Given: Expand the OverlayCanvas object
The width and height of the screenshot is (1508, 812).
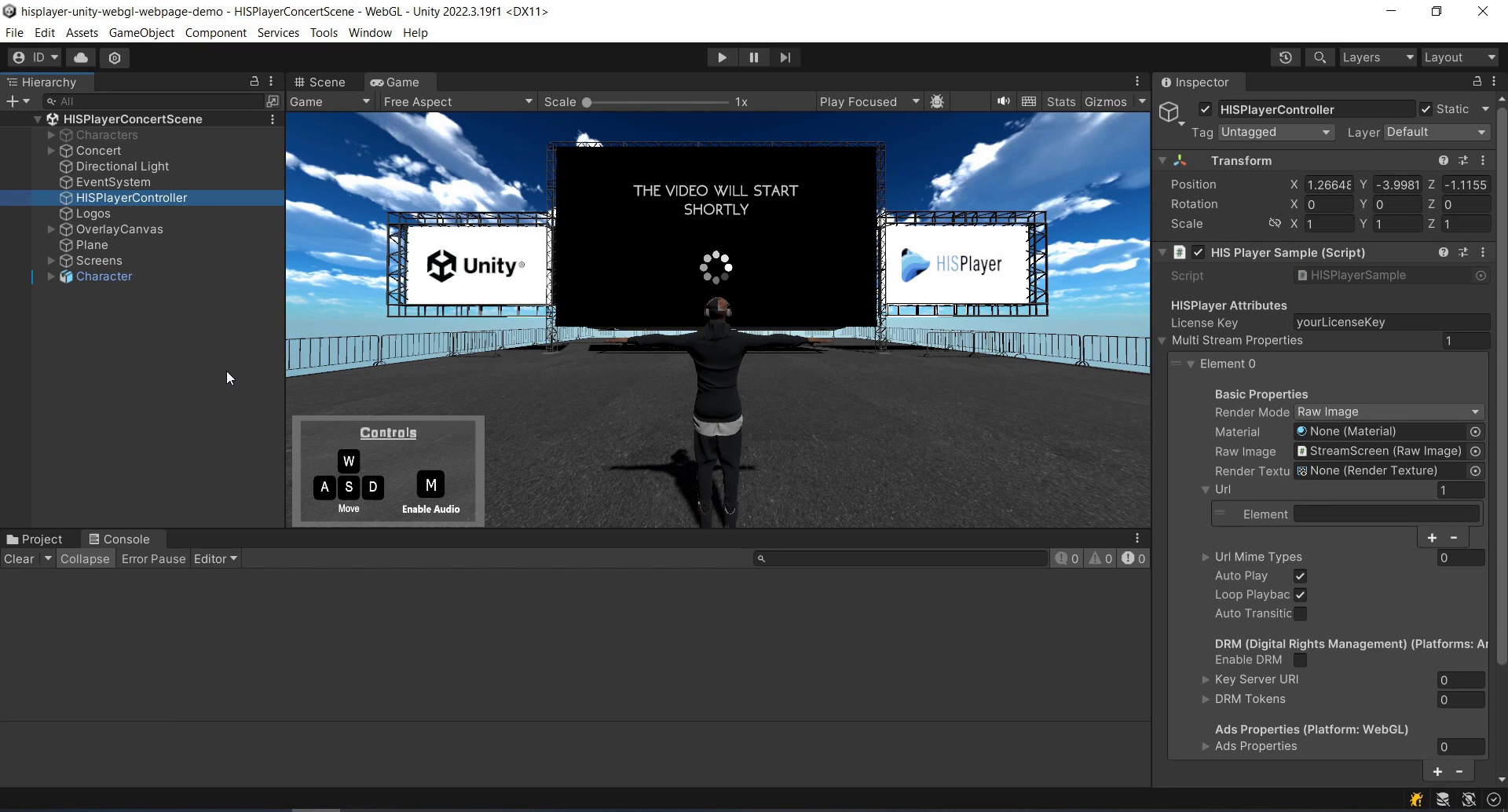Looking at the screenshot, I should click(x=51, y=229).
